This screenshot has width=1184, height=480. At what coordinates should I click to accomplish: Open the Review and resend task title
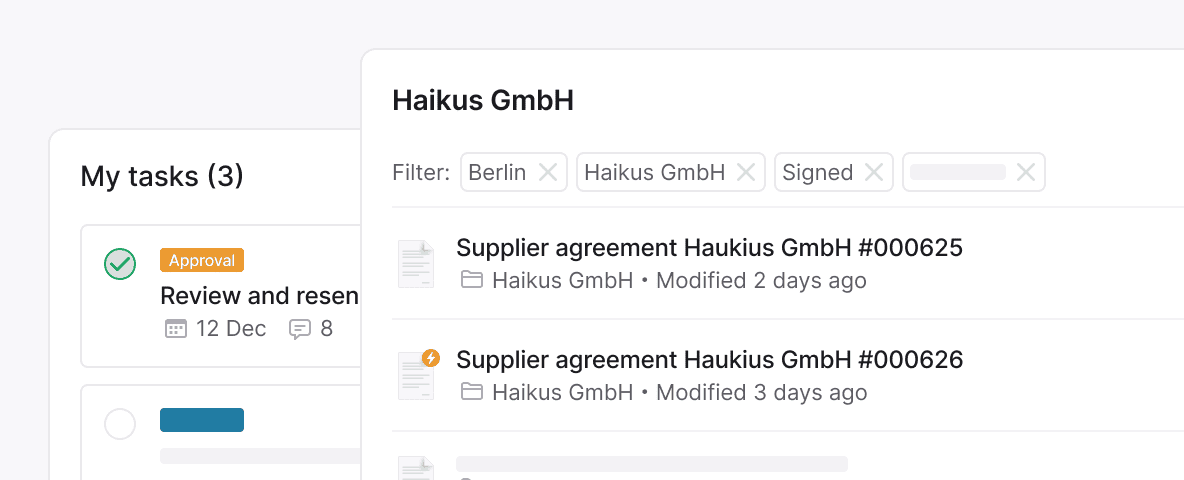pos(259,296)
